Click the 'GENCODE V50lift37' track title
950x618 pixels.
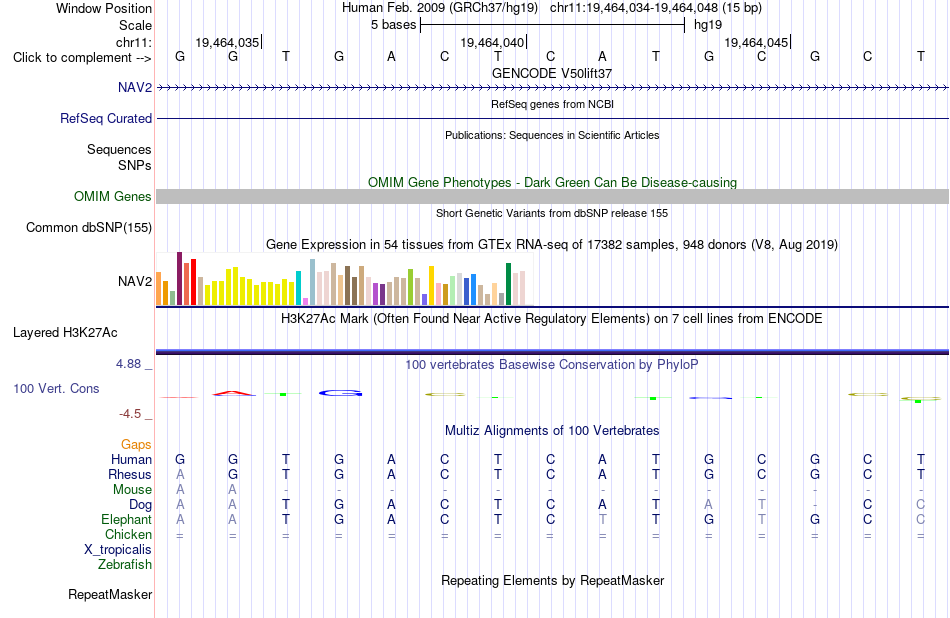click(552, 73)
